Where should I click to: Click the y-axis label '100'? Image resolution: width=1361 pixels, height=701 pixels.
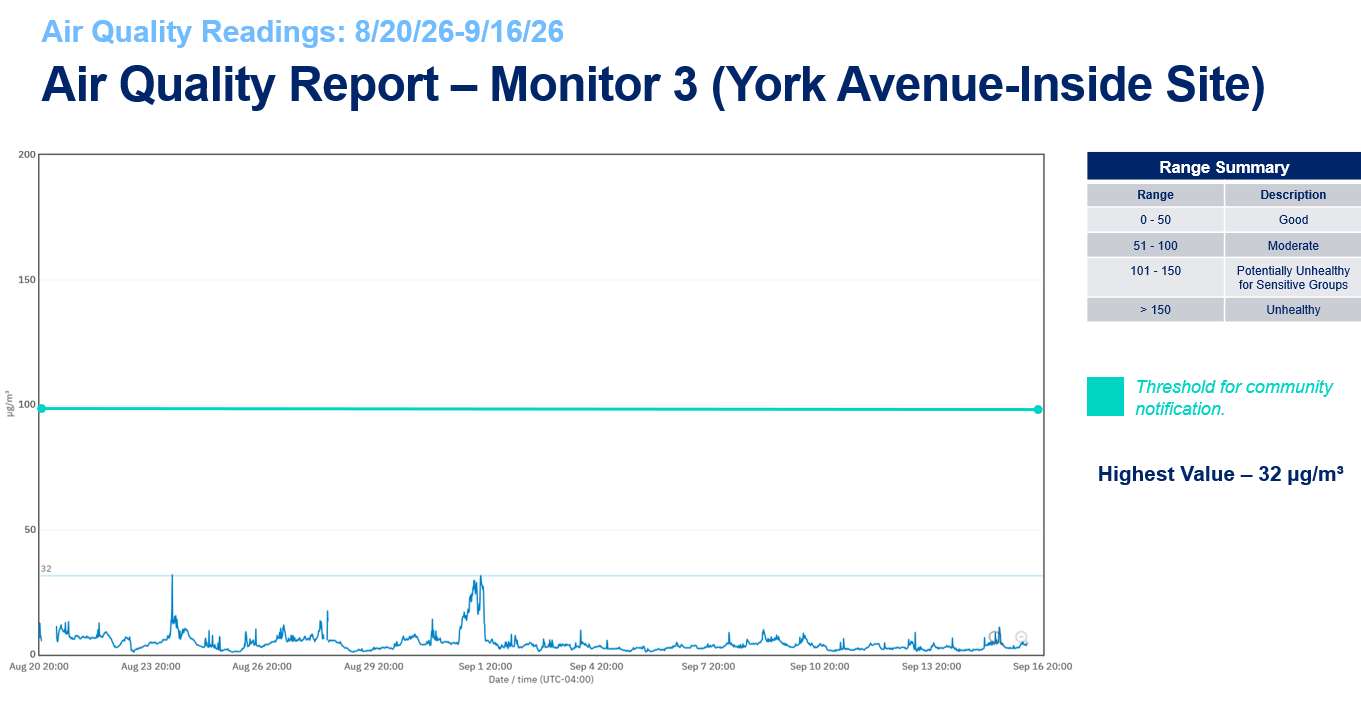[x=27, y=405]
